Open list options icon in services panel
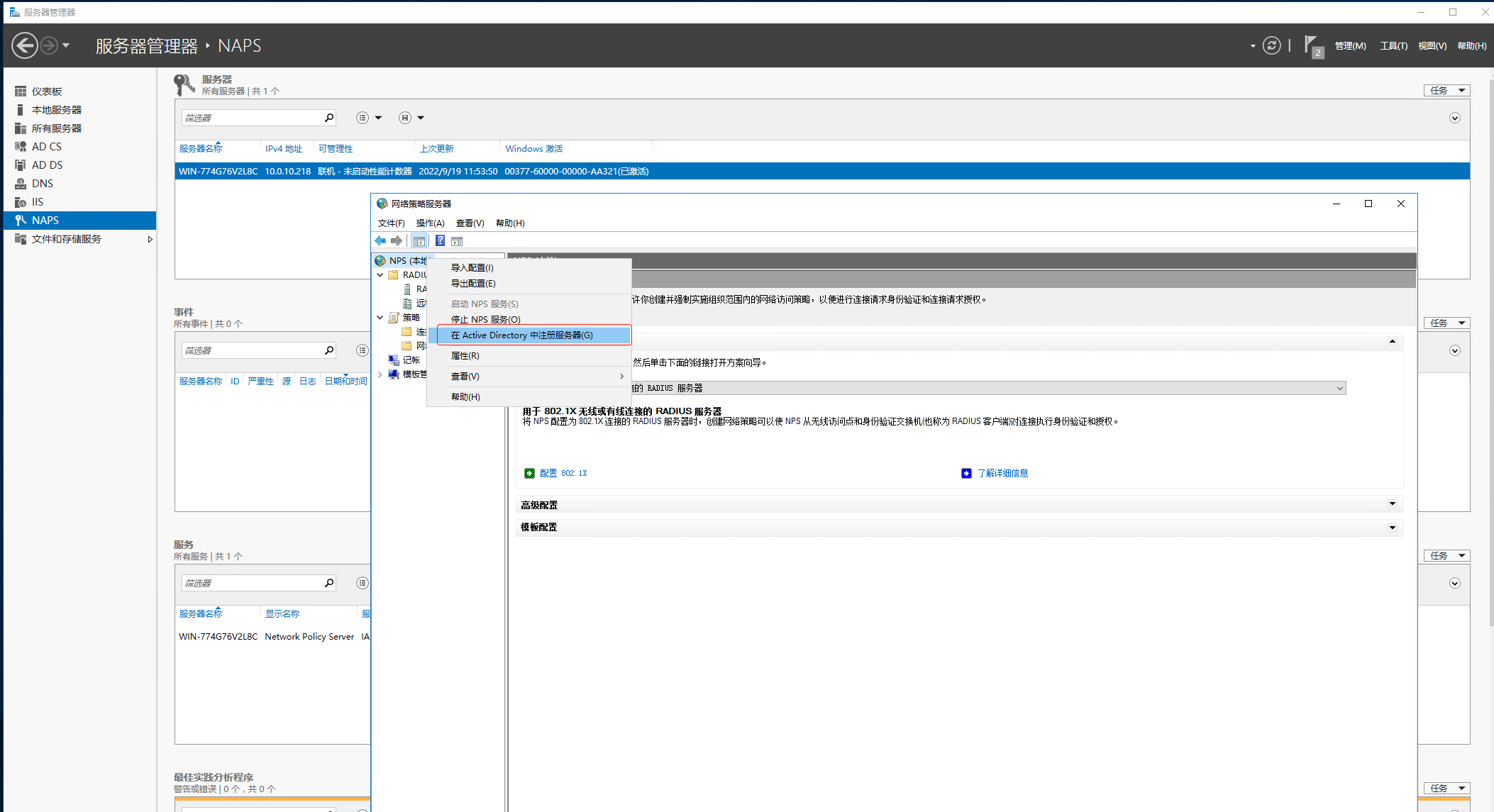The width and height of the screenshot is (1494, 812). click(363, 583)
